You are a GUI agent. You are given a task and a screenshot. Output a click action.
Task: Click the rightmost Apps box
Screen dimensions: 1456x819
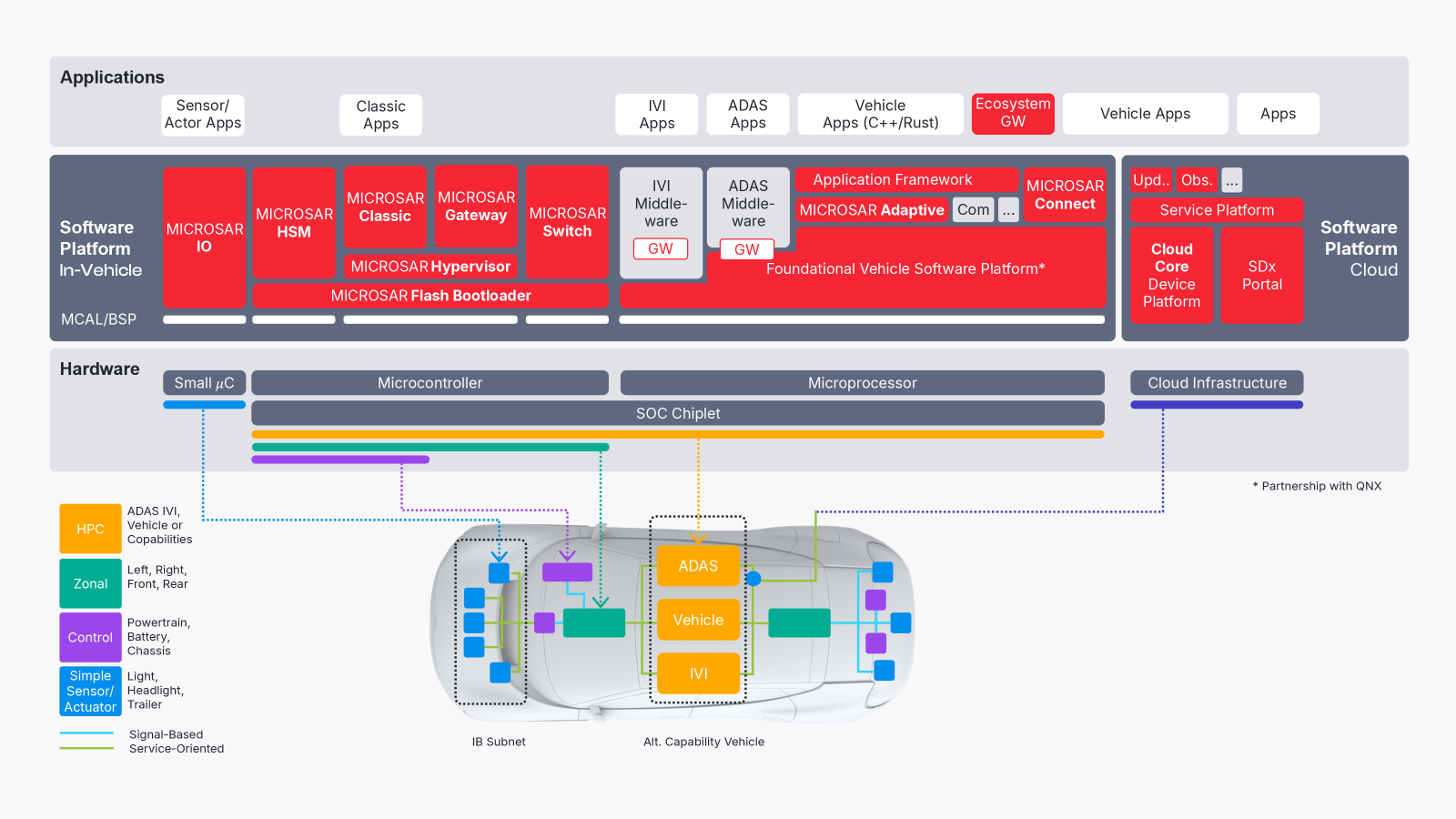[x=1278, y=114]
